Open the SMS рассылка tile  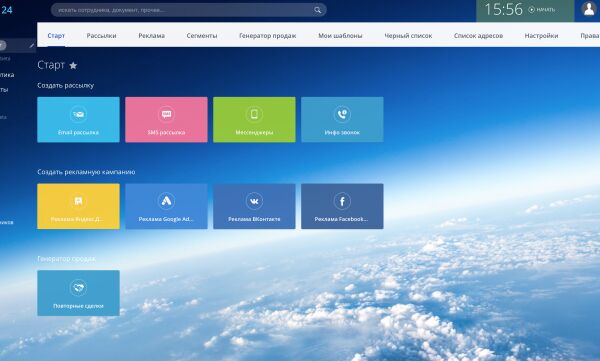coord(166,119)
